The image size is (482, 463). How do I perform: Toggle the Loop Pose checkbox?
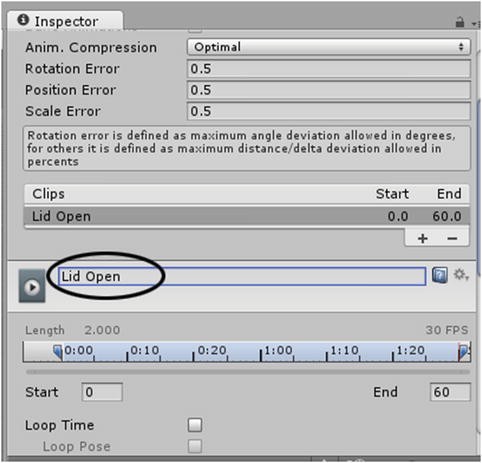pos(195,446)
